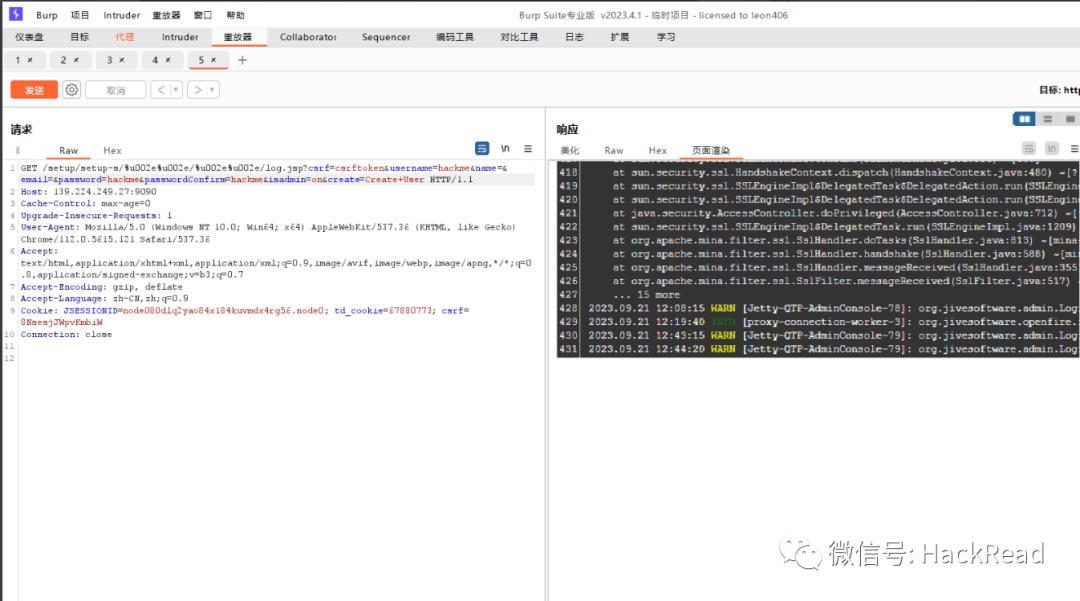
Task: Select combined tabbed layout view
Action: 1070,119
